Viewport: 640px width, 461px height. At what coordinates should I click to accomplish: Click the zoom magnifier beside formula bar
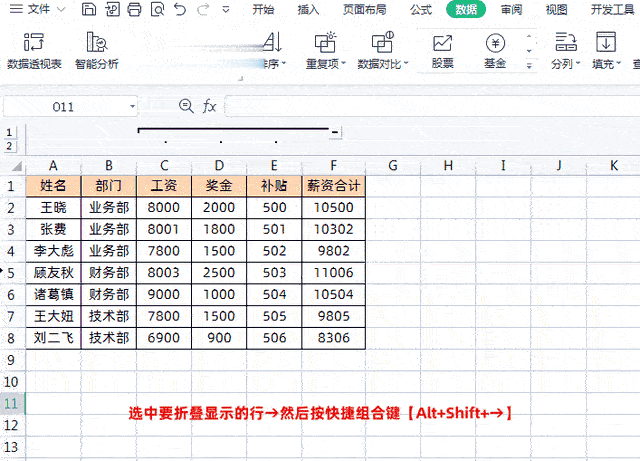pyautogui.click(x=186, y=106)
